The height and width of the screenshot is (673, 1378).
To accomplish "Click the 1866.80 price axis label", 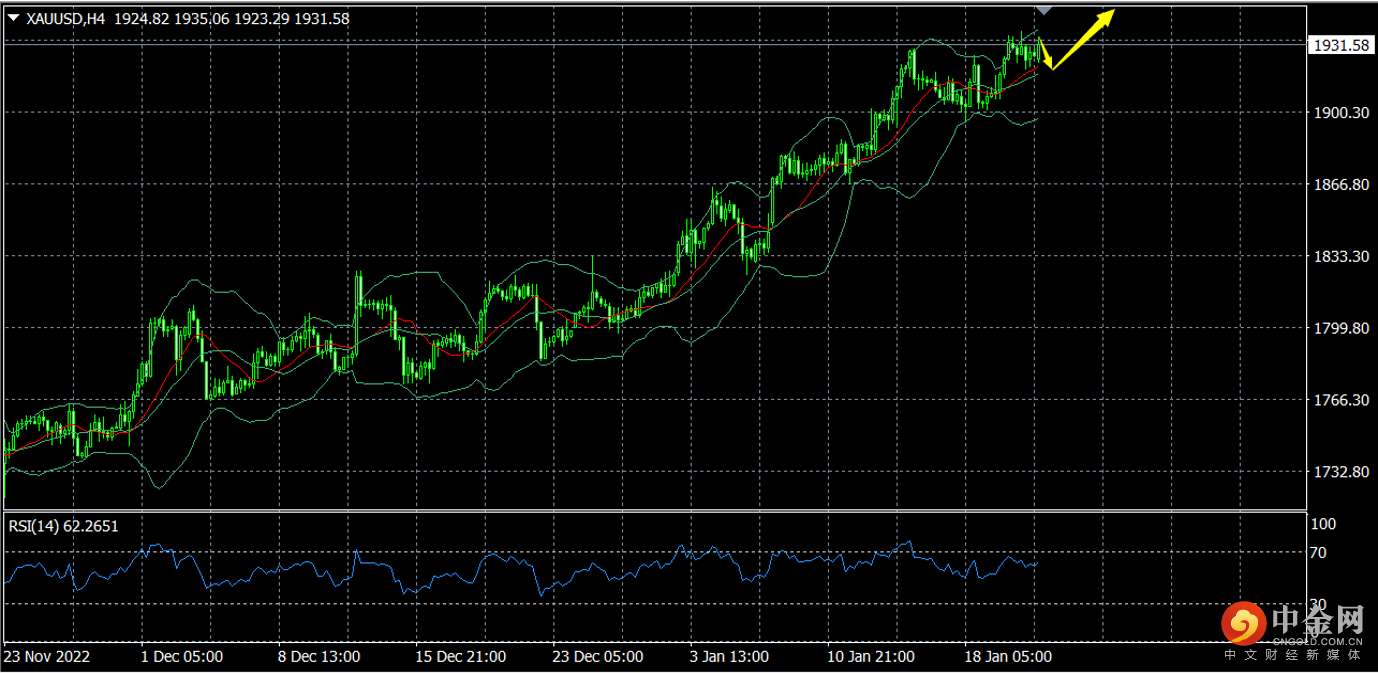I will 1340,185.
